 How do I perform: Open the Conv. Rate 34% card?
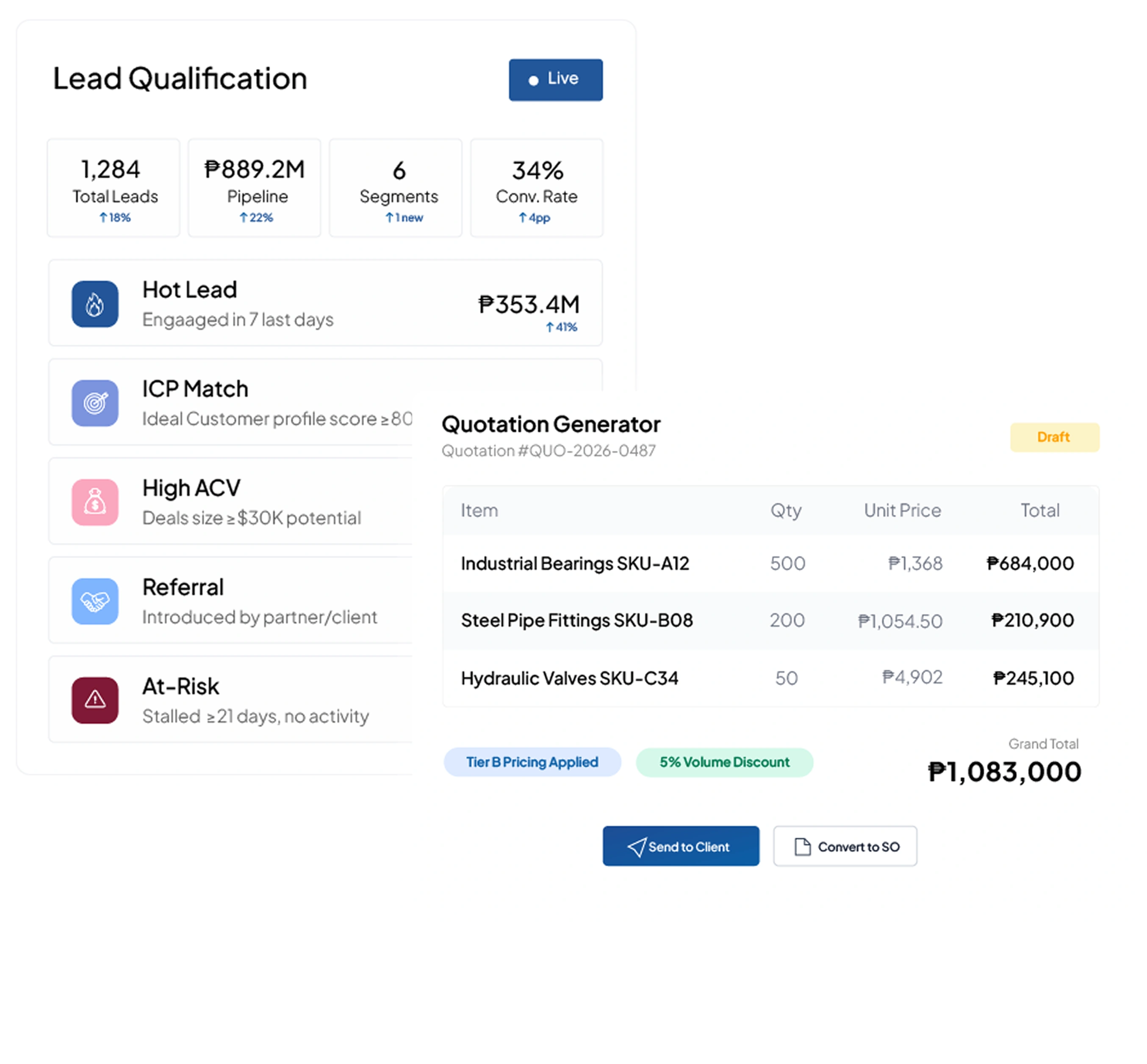click(537, 188)
